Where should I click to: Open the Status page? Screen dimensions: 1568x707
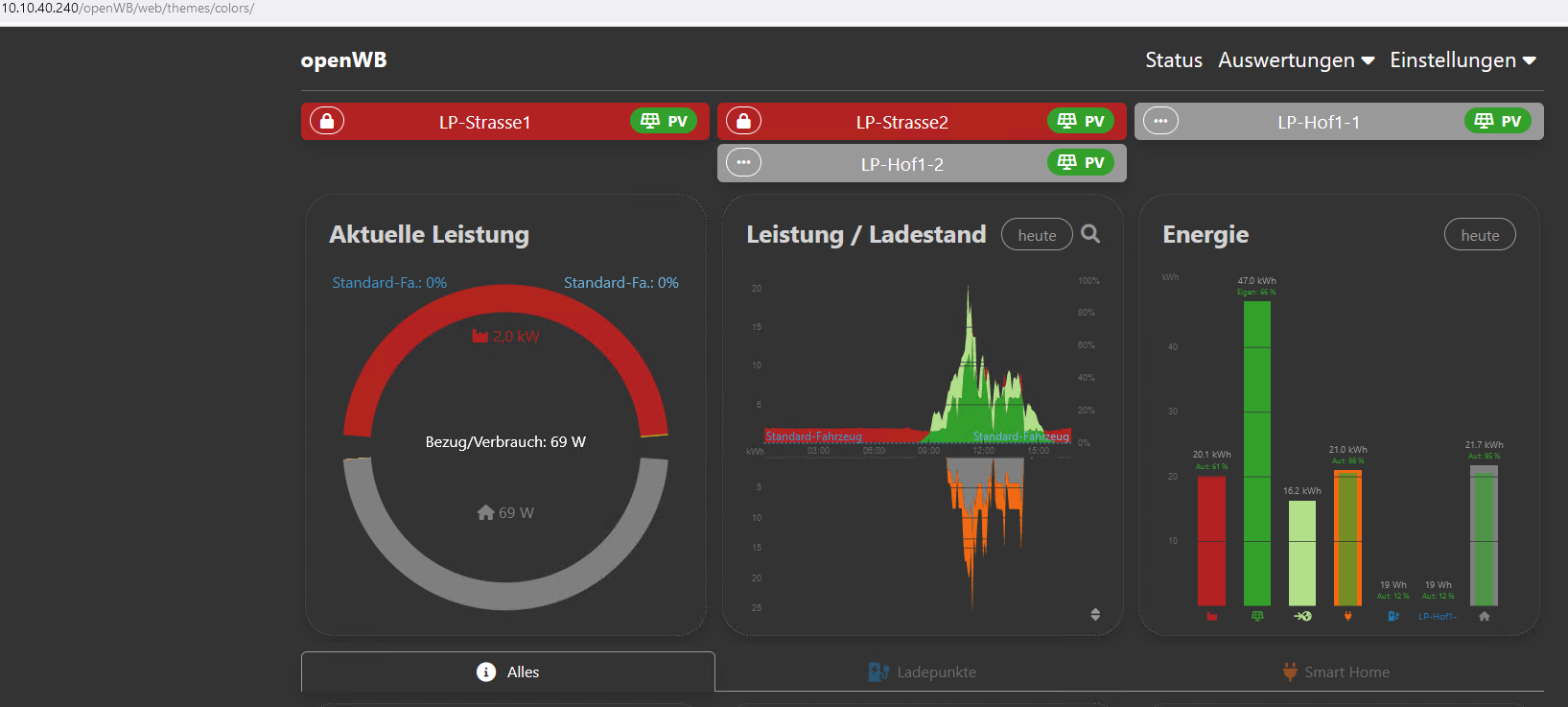click(1174, 59)
